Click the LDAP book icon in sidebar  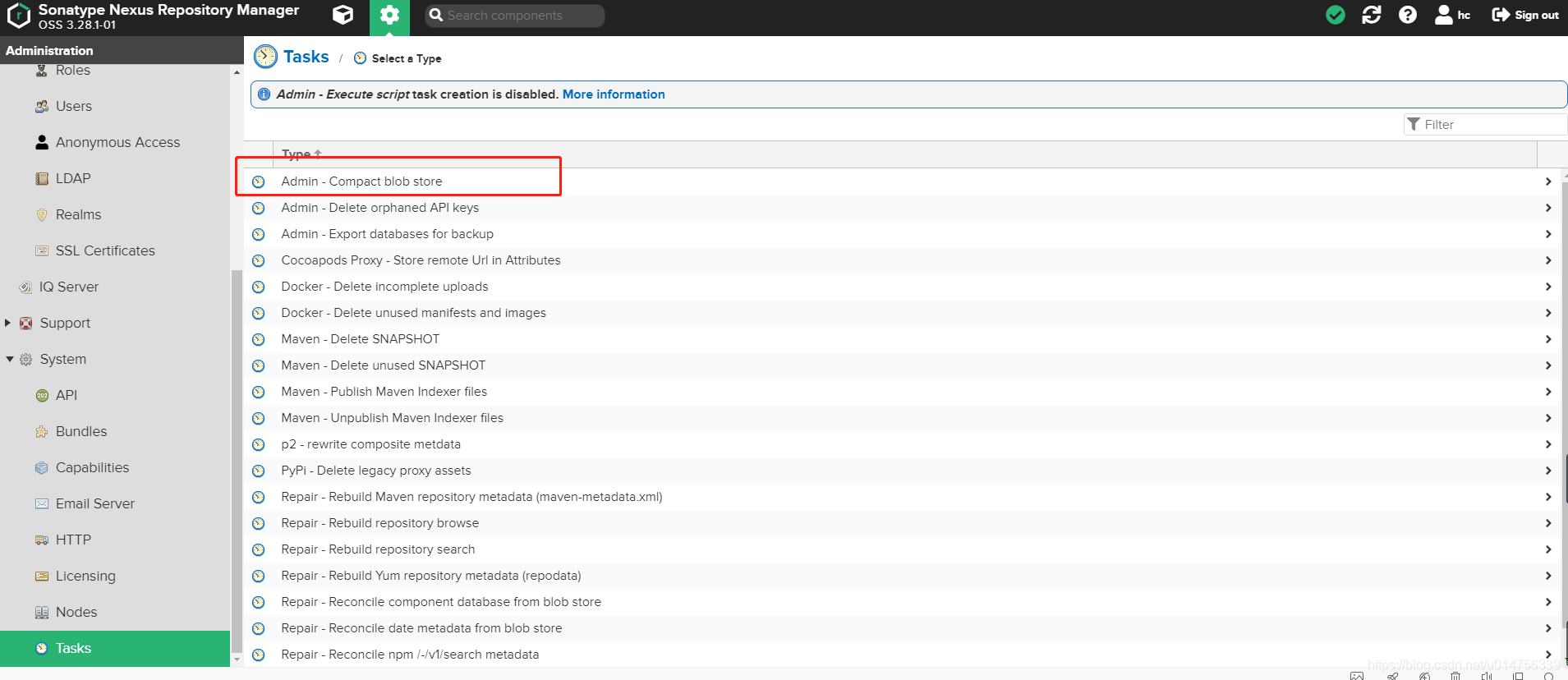click(x=42, y=178)
